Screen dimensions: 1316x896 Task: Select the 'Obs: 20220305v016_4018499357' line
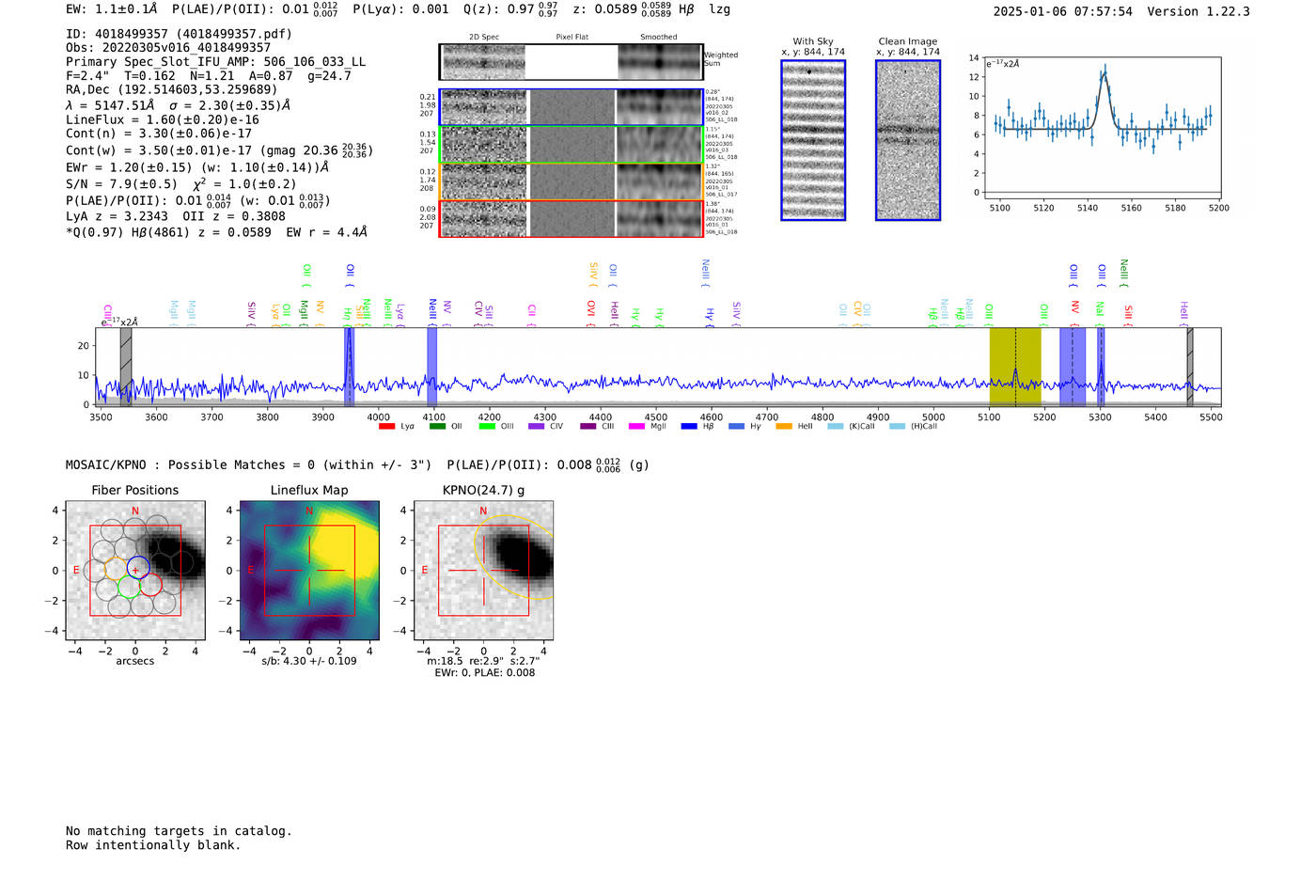pyautogui.click(x=168, y=48)
